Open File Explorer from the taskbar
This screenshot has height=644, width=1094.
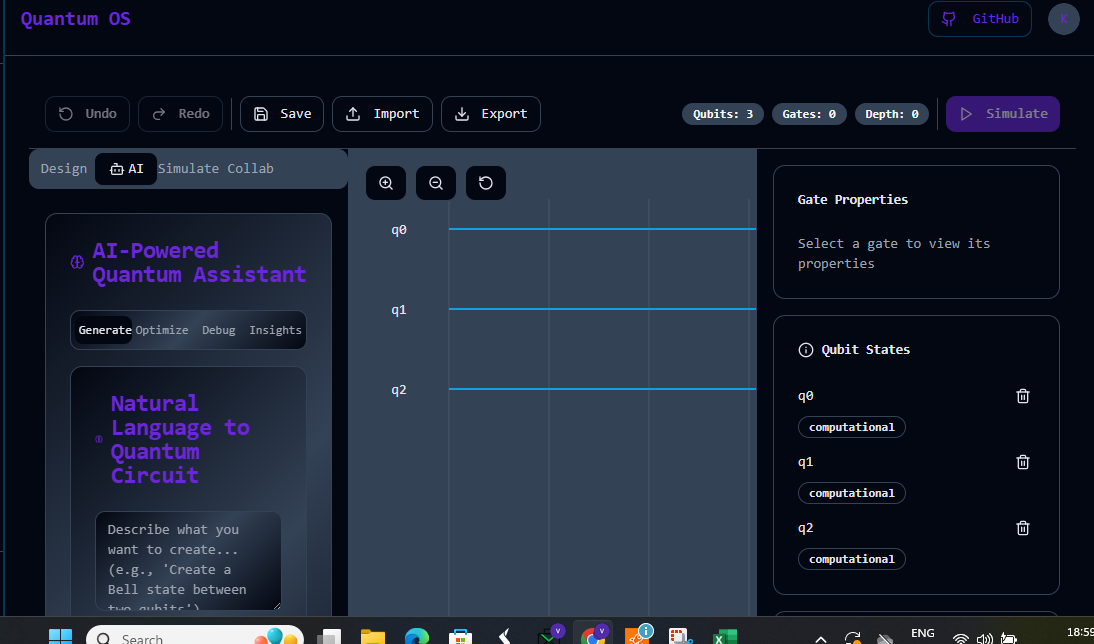tap(373, 636)
